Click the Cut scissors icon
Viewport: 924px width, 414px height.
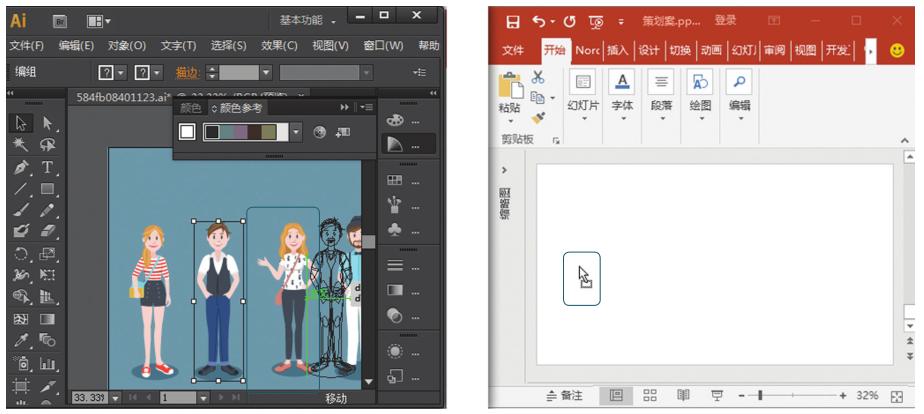coord(537,77)
